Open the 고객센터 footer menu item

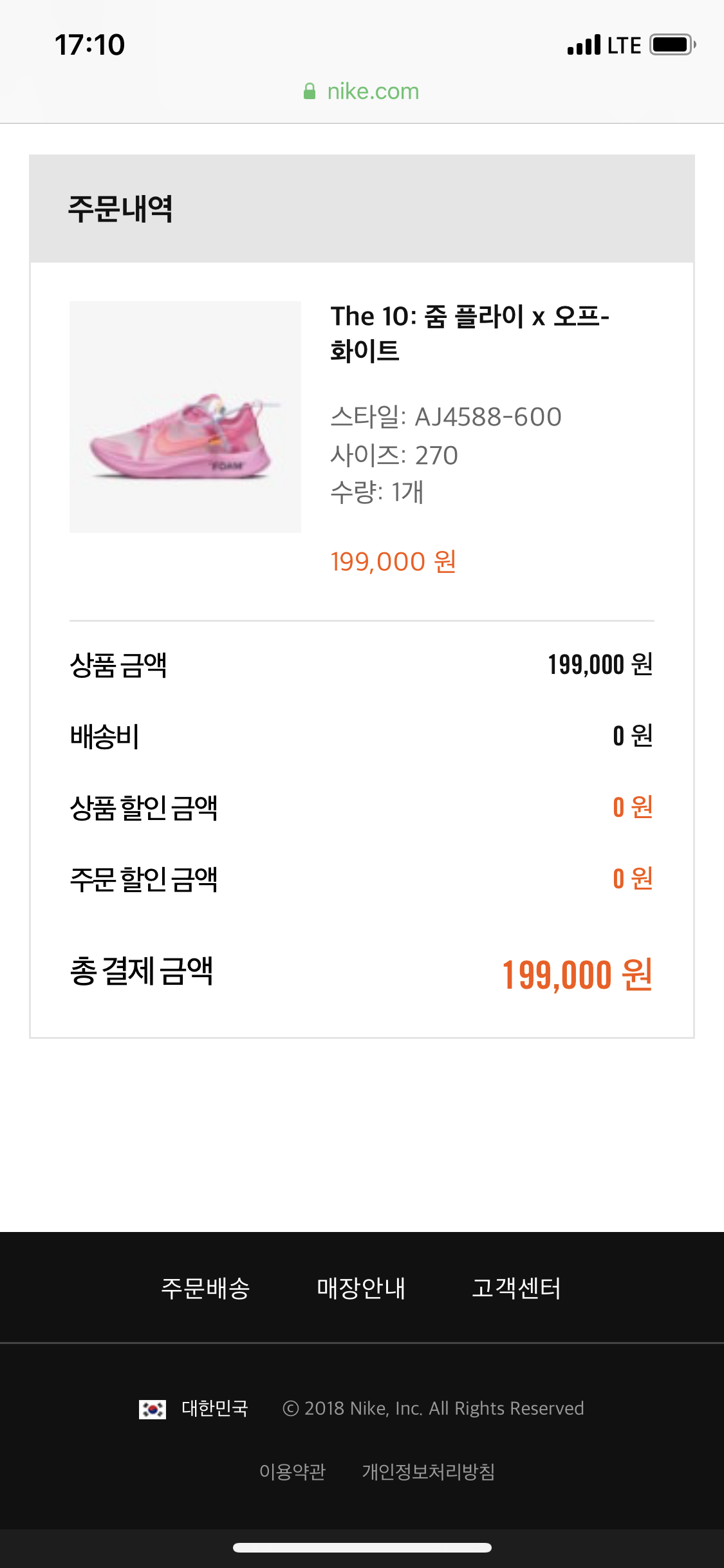click(516, 1288)
